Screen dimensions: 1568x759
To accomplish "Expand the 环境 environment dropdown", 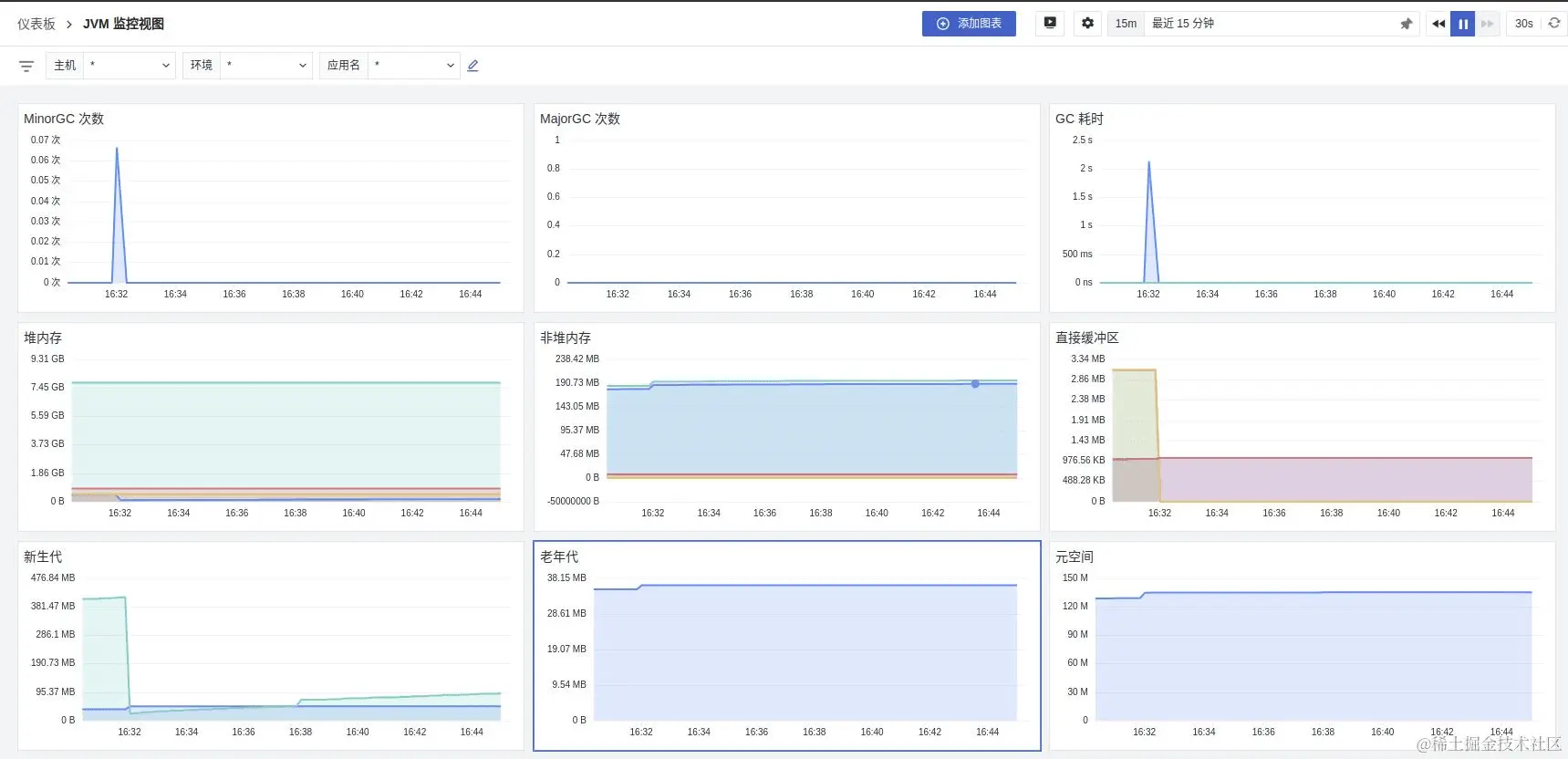I will click(x=265, y=66).
